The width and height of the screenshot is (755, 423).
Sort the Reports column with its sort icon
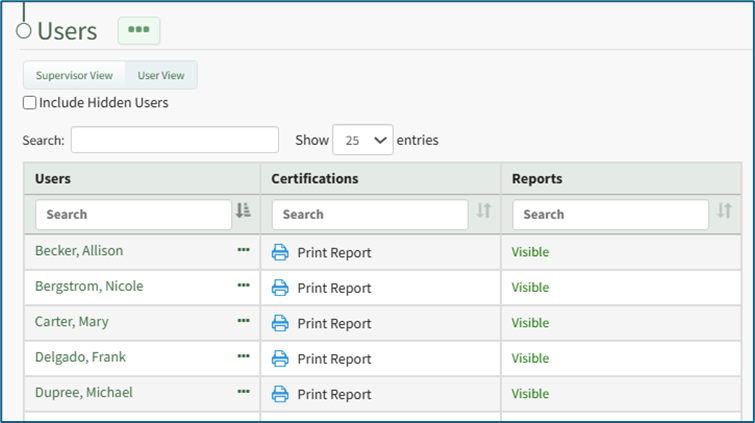[x=725, y=211]
